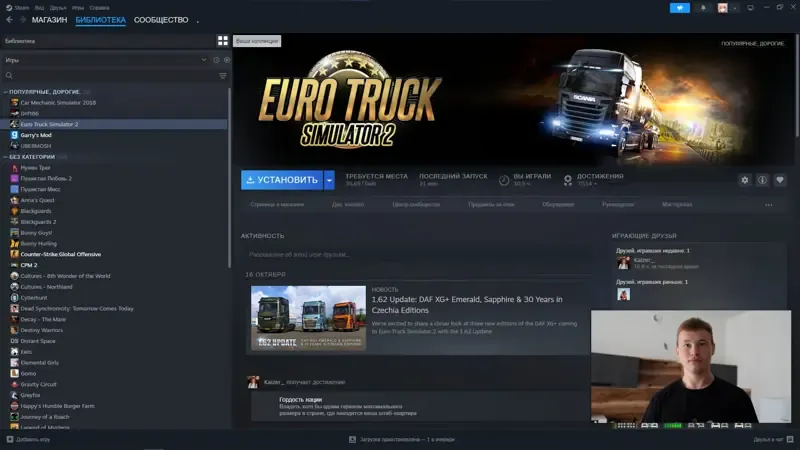This screenshot has width=800, height=450.
Task: Open game settings gear icon
Action: tap(745, 180)
